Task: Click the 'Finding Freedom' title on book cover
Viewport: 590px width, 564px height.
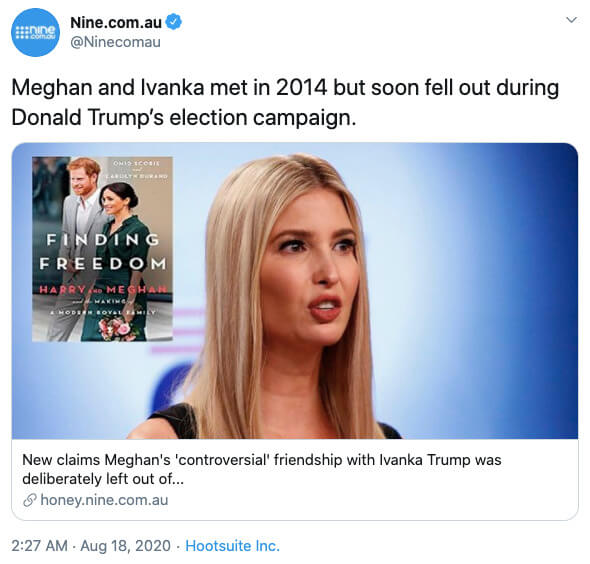Action: pyautogui.click(x=103, y=252)
